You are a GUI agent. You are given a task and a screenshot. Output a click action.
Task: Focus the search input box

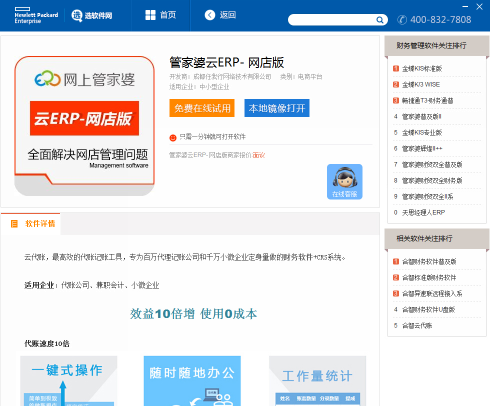coord(332,20)
